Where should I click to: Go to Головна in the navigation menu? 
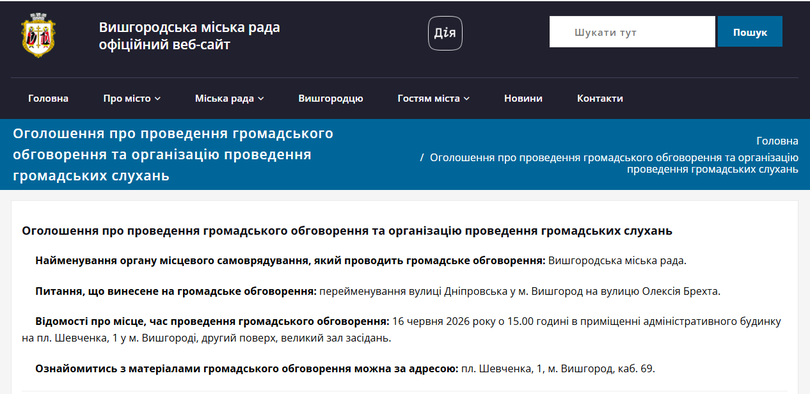point(48,98)
